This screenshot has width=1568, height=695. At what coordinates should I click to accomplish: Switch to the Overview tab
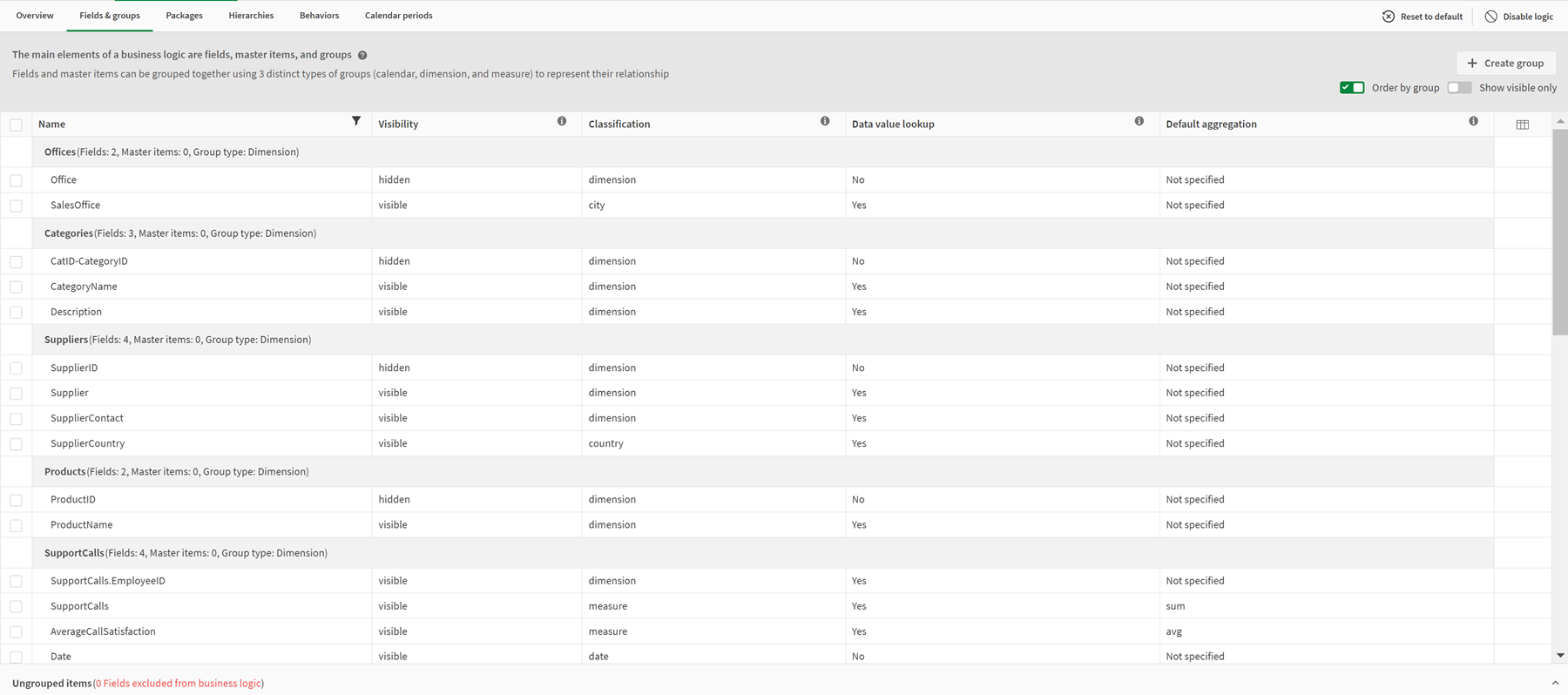pyautogui.click(x=35, y=16)
